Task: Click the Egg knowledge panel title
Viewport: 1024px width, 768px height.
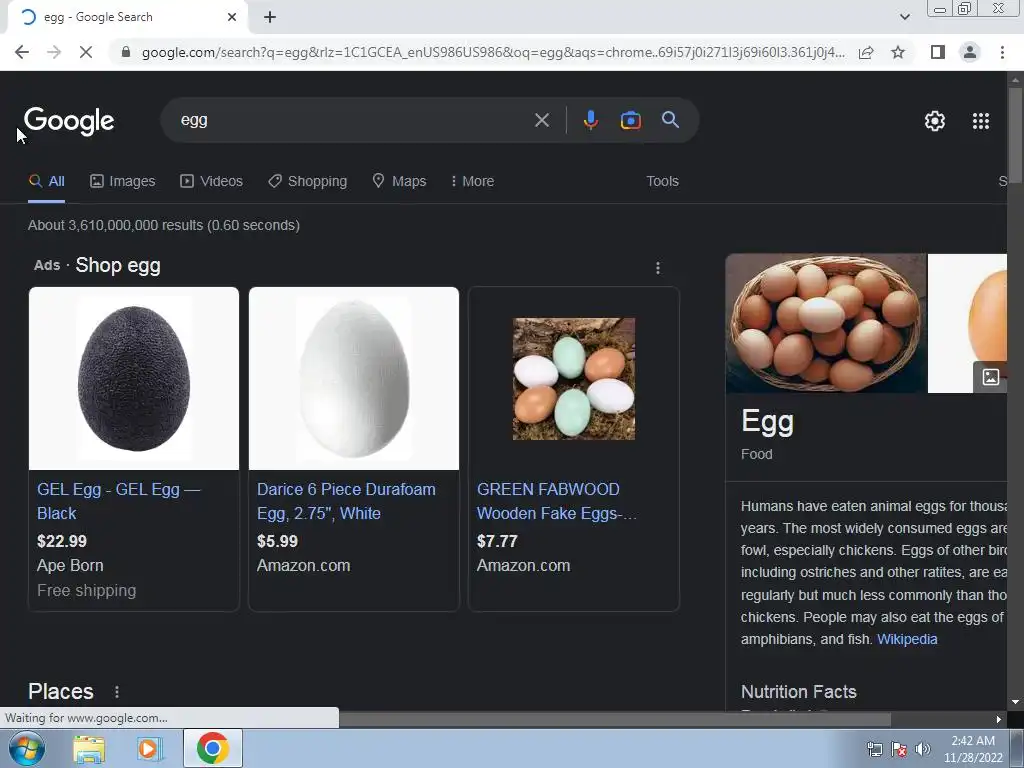Action: 767,423
